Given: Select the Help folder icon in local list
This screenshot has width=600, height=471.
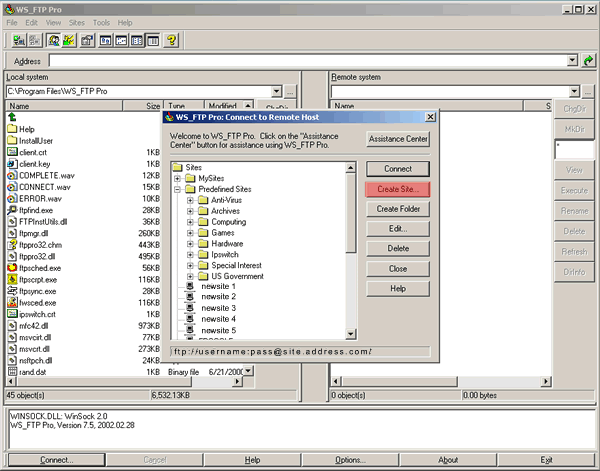Looking at the screenshot, I should (12, 129).
